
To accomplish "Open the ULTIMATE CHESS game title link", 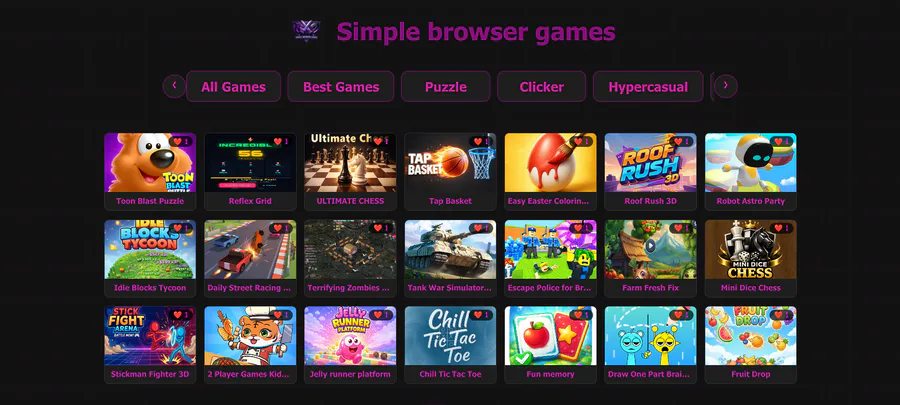I will [350, 201].
